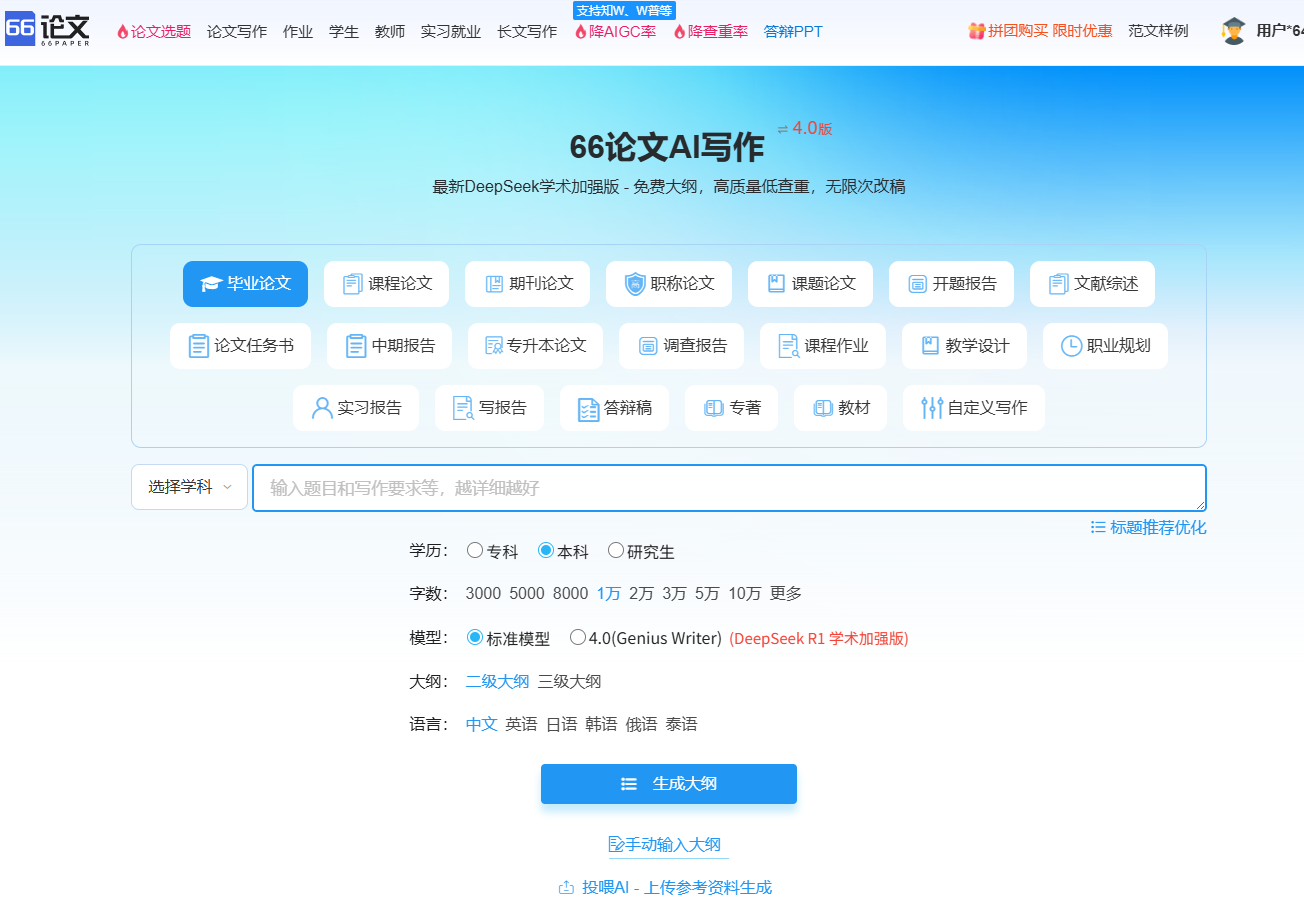The height and width of the screenshot is (901, 1304).
Task: Click the list icon beside 标题推荐优化
Action: pos(1098,527)
